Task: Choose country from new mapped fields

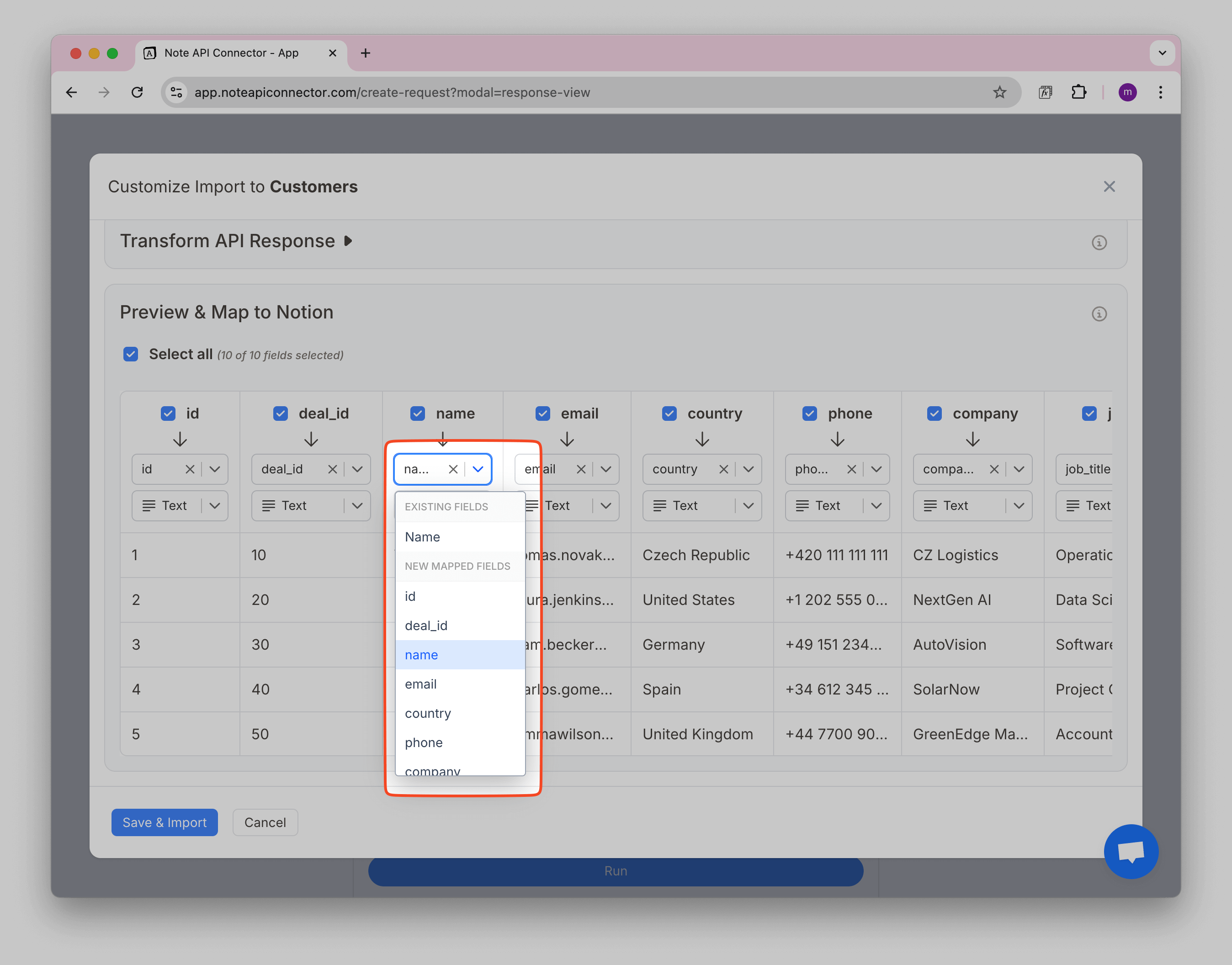Action: [428, 713]
